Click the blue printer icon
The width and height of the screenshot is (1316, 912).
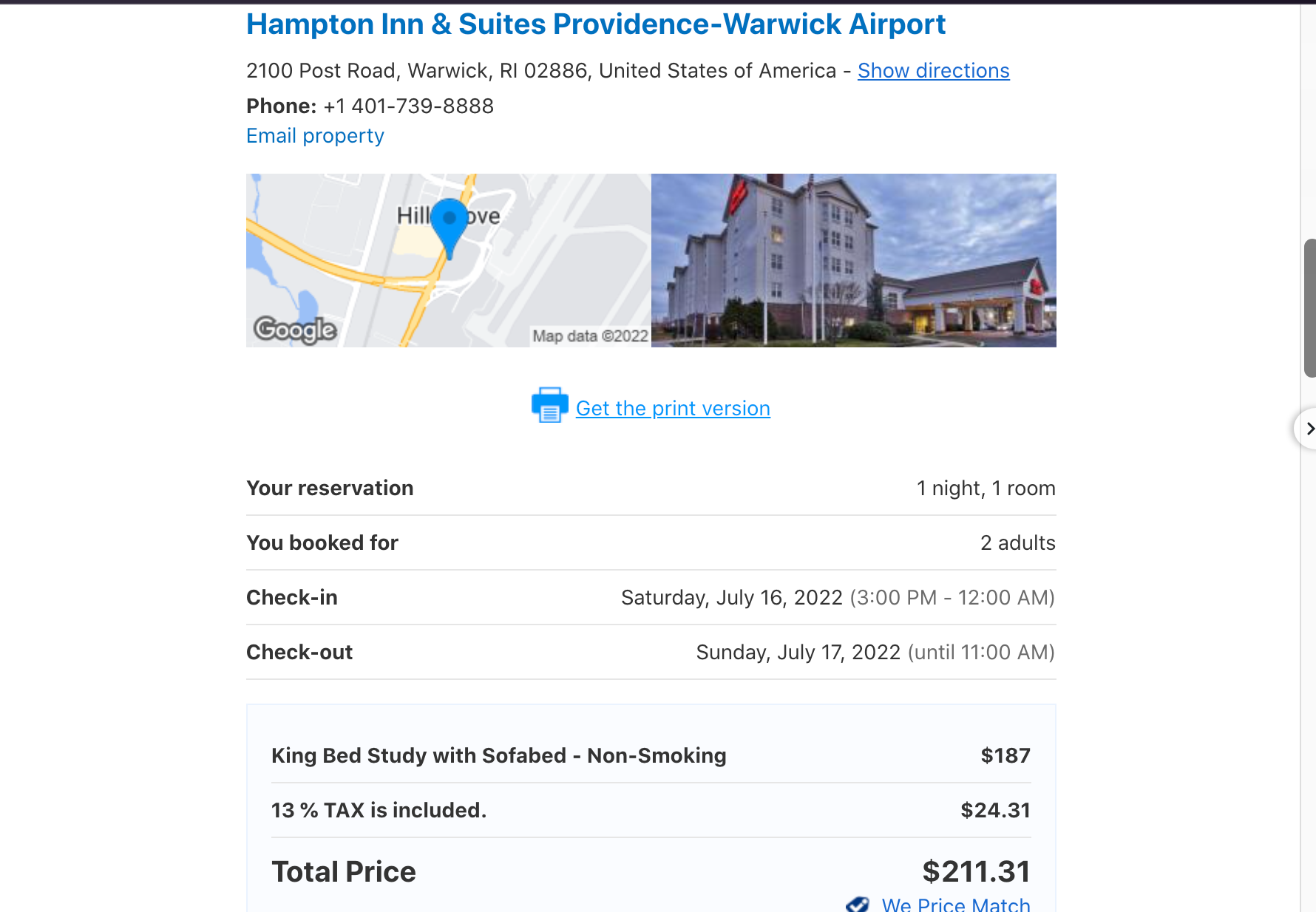549,405
